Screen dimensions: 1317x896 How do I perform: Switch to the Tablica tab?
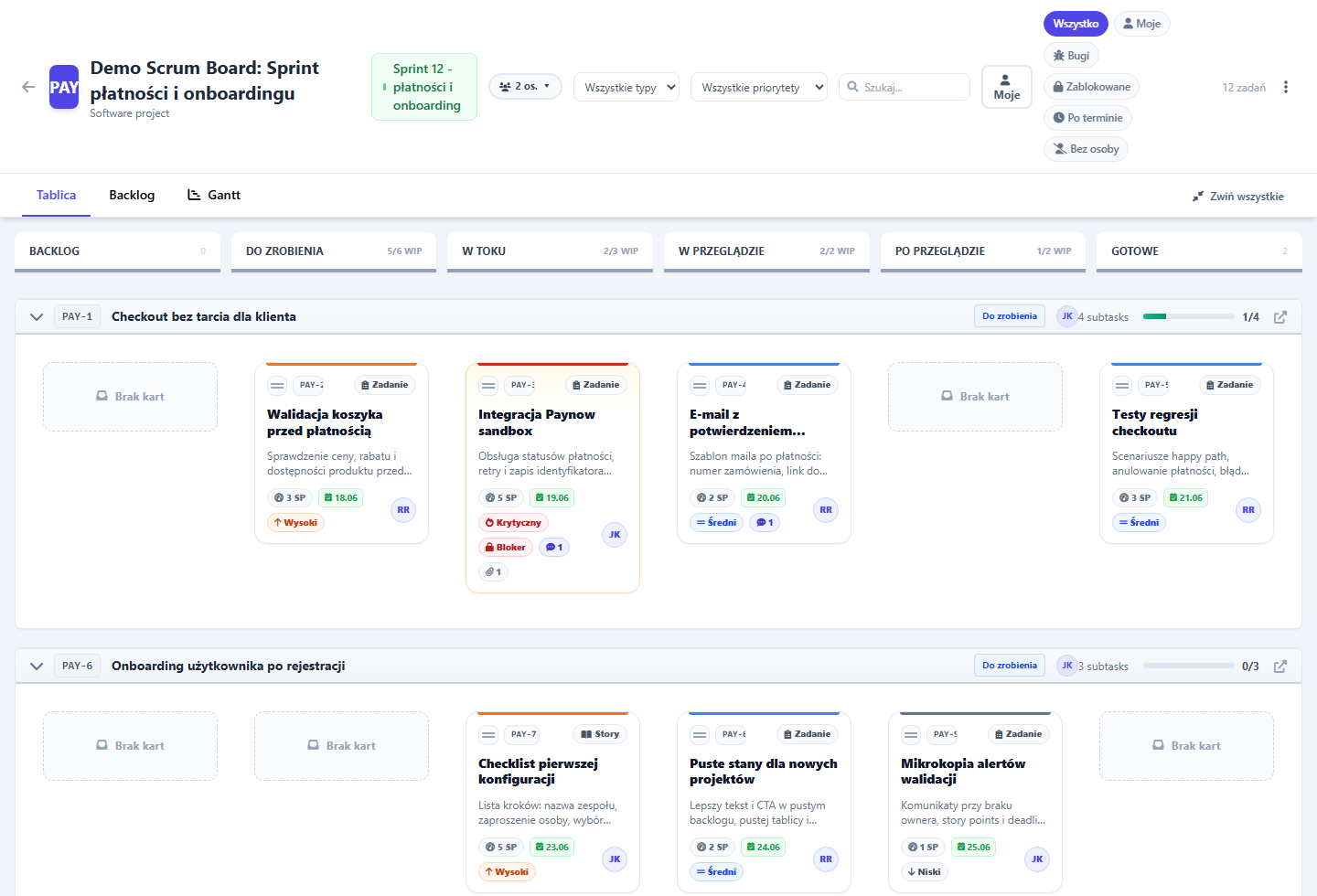(56, 196)
